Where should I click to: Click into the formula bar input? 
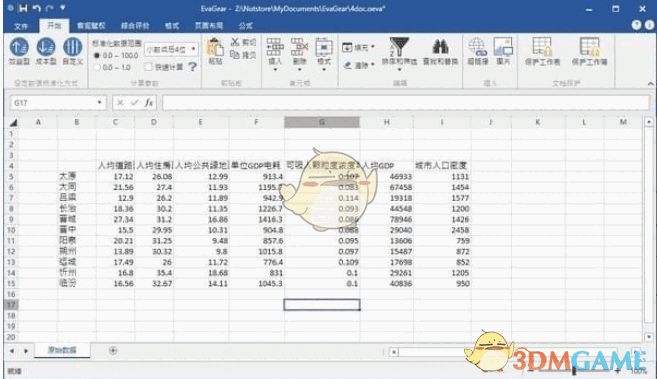(x=406, y=103)
